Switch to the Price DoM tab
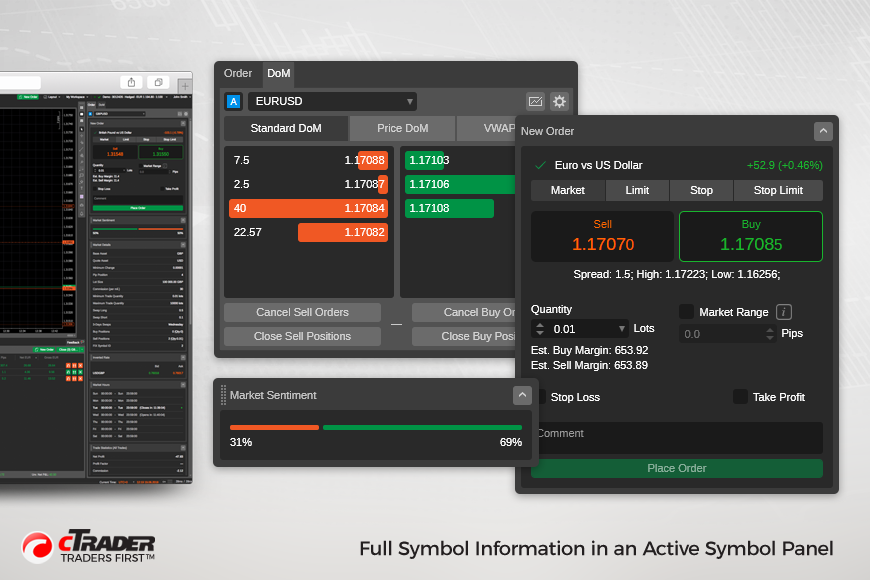The height and width of the screenshot is (580, 870). [402, 128]
